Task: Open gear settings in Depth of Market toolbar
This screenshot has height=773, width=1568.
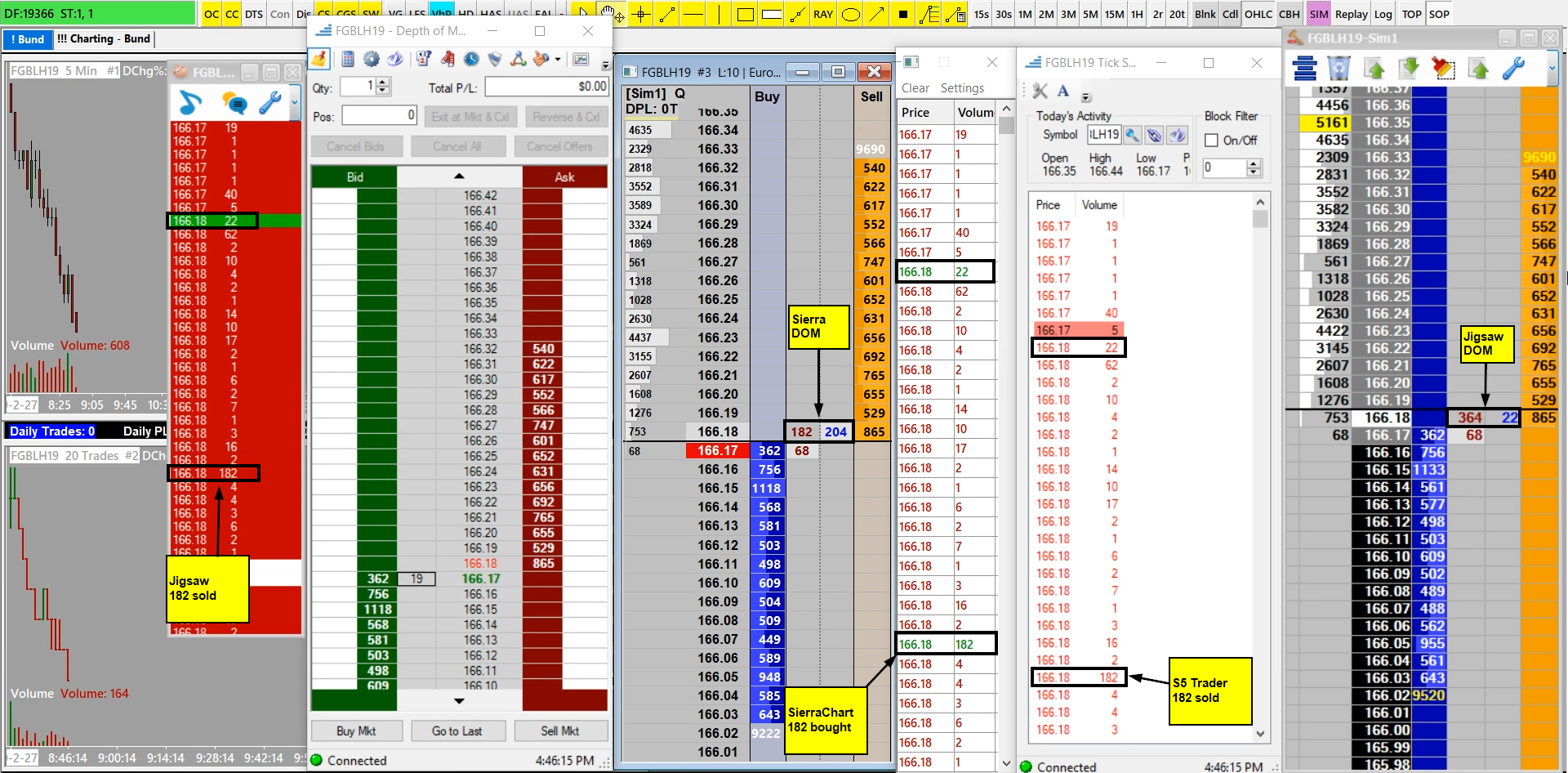Action: coord(372,59)
